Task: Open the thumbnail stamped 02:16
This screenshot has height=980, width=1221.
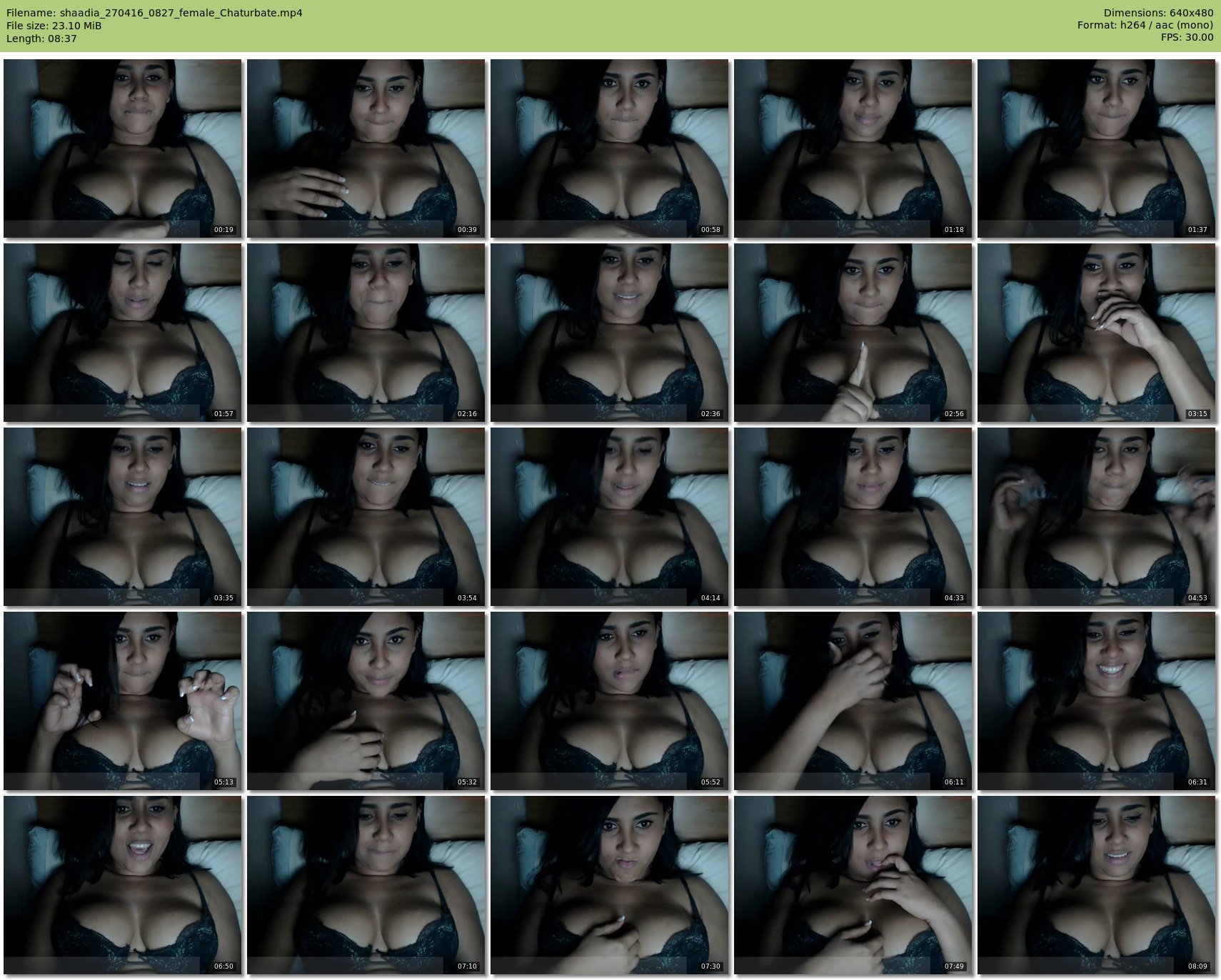Action: 366,333
